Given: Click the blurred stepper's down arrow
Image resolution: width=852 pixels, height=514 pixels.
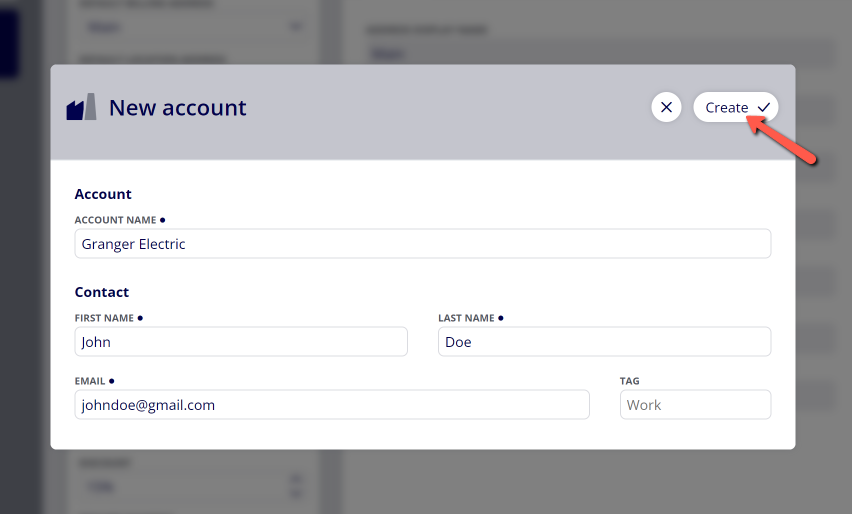Looking at the screenshot, I should (296, 494).
